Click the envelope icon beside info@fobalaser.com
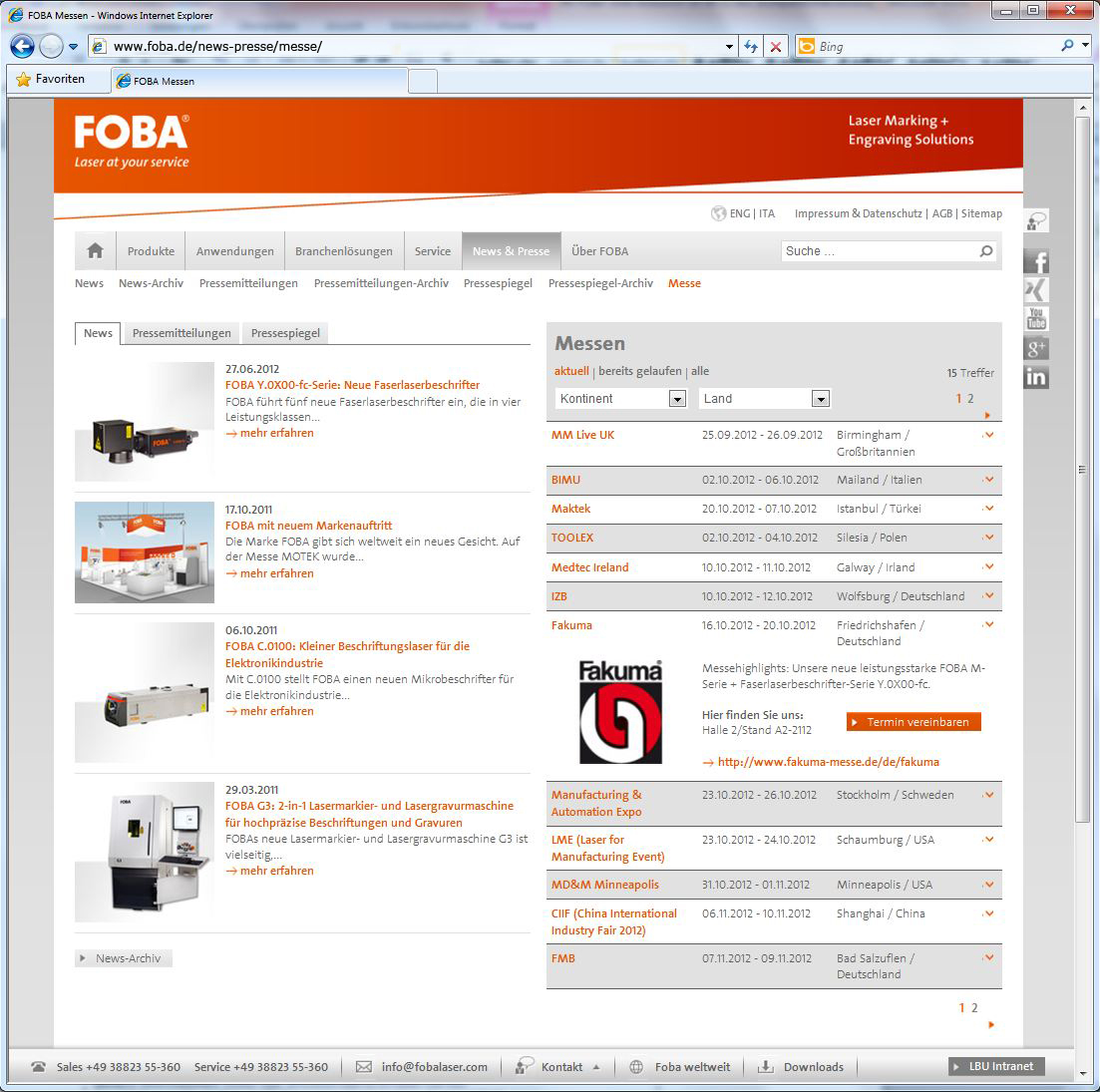Viewport: 1100px width, 1092px height. coord(363,1067)
